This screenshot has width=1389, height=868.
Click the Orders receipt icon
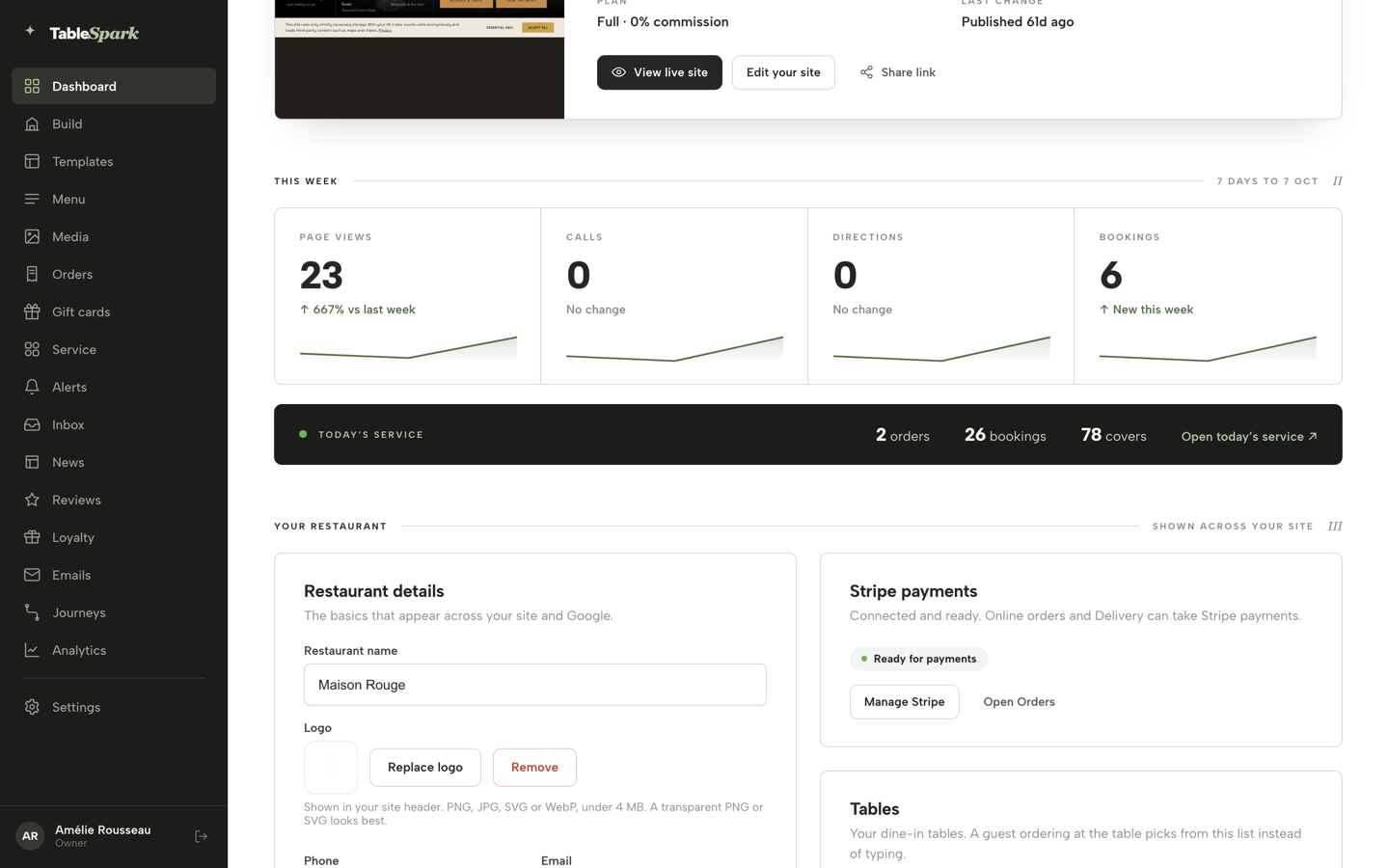tap(32, 275)
